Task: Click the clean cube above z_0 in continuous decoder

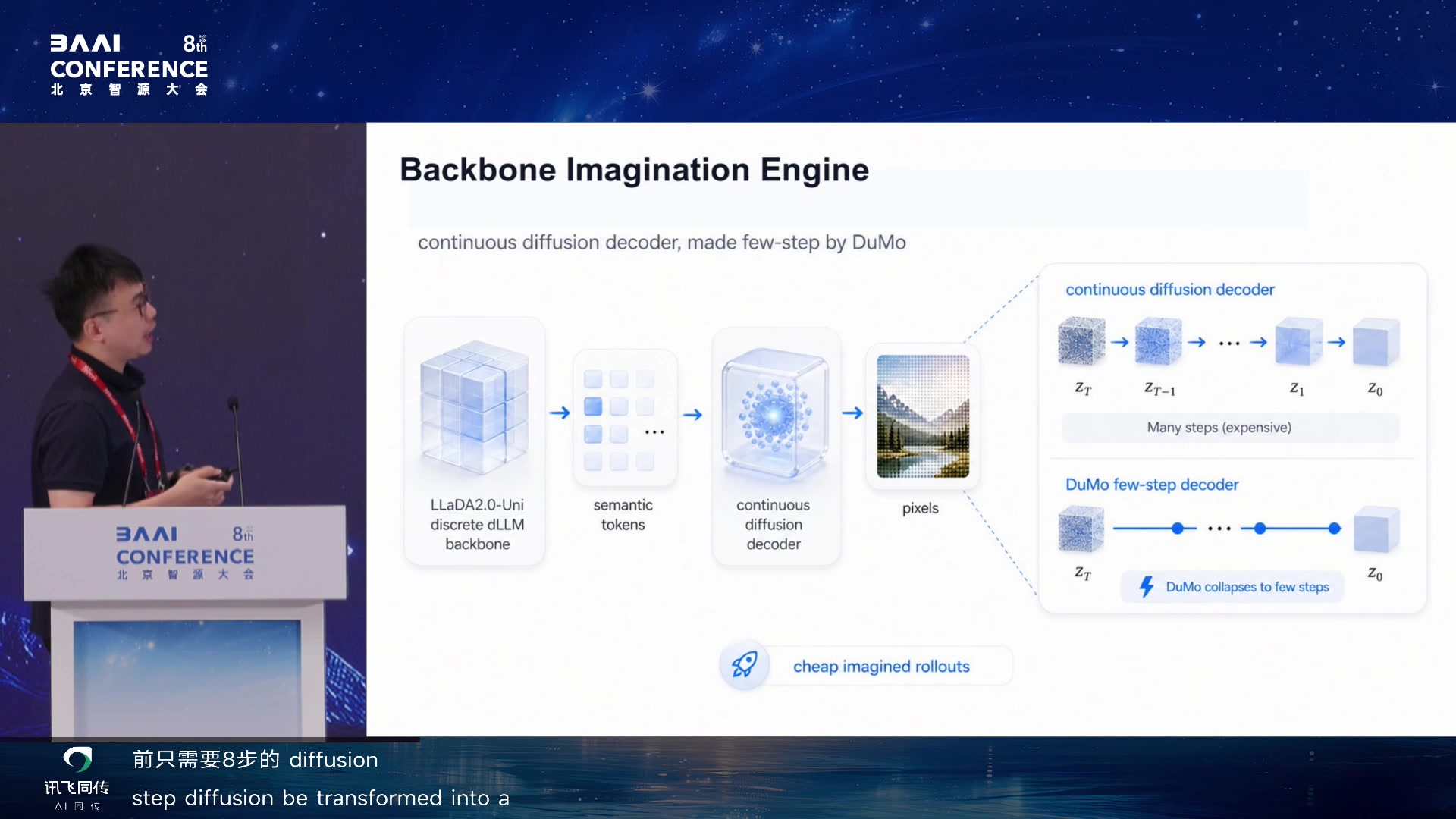Action: pyautogui.click(x=1375, y=342)
